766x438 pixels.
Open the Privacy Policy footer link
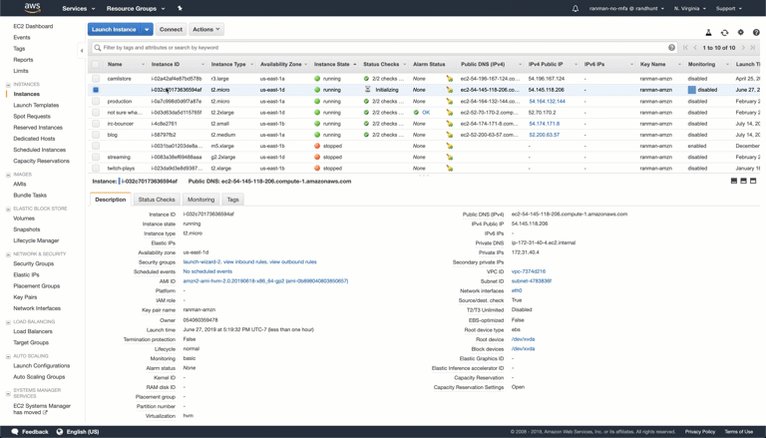pyautogui.click(x=700, y=432)
